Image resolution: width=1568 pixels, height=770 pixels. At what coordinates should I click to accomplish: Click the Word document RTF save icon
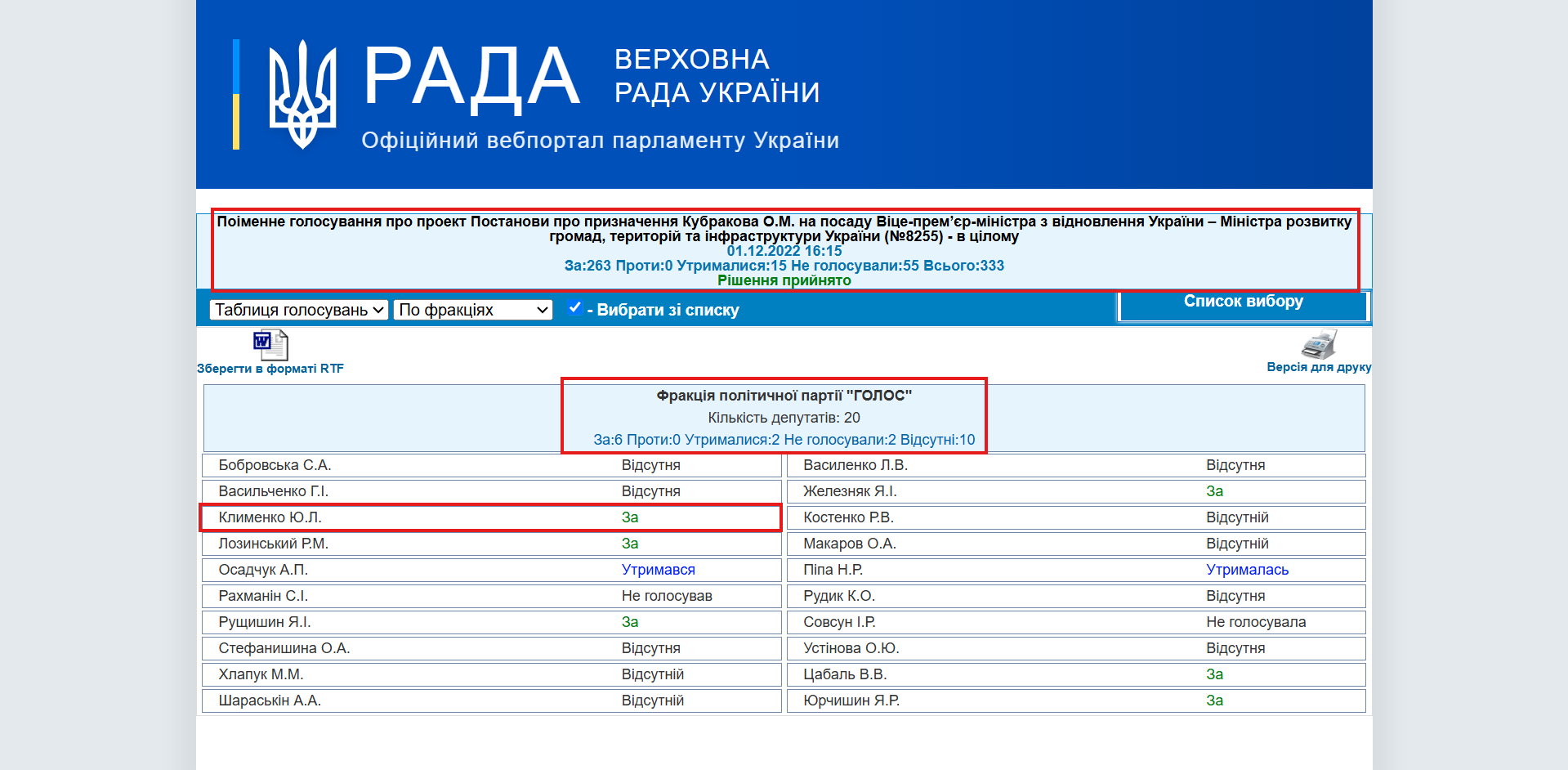click(270, 345)
